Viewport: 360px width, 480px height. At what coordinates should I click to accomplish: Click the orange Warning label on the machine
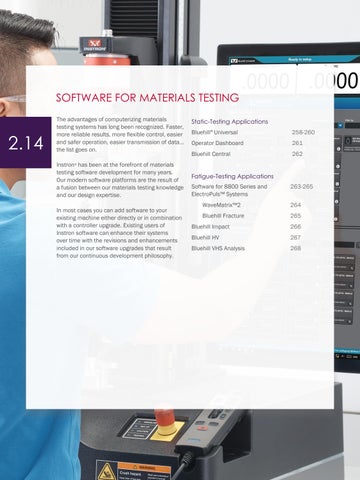(144, 467)
